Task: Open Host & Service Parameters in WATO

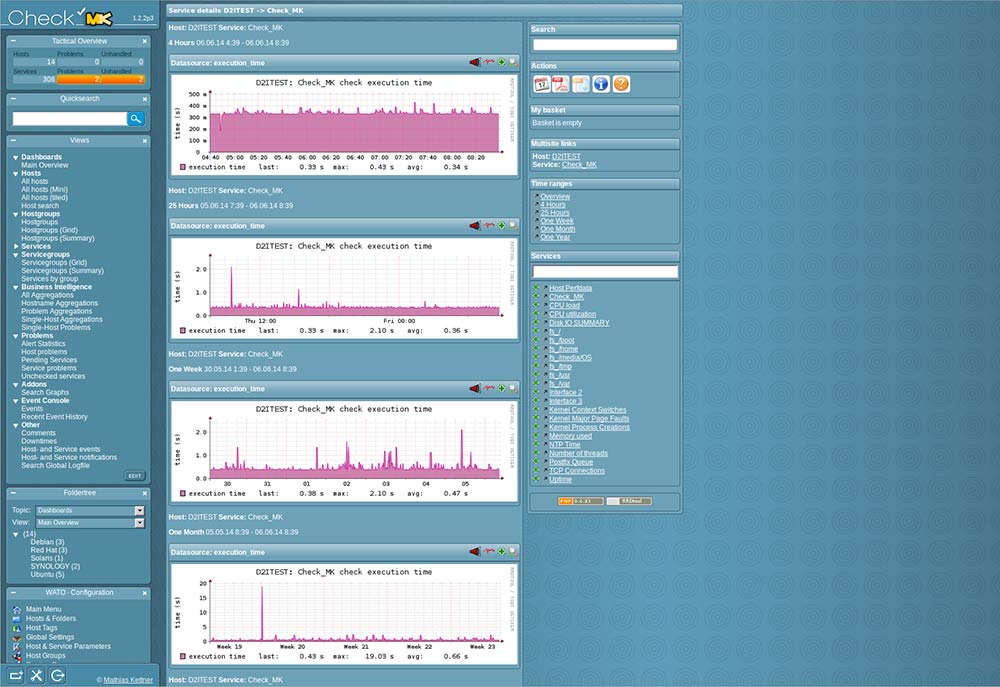Action: pos(68,646)
